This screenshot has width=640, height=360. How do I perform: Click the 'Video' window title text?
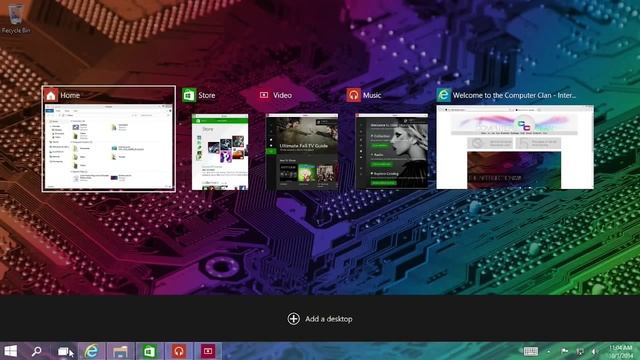(282, 95)
